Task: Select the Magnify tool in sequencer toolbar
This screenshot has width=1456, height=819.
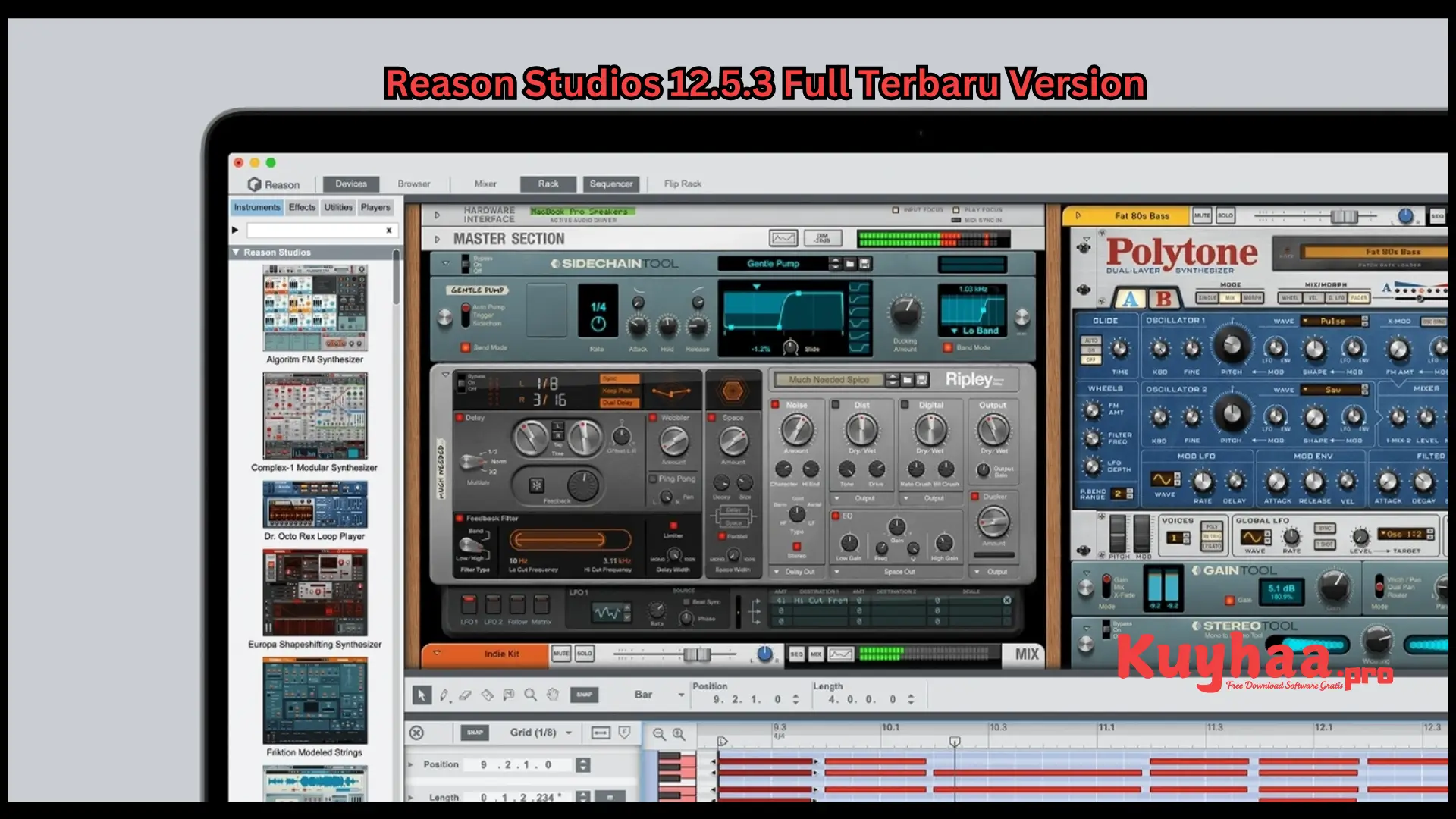Action: coord(531,695)
